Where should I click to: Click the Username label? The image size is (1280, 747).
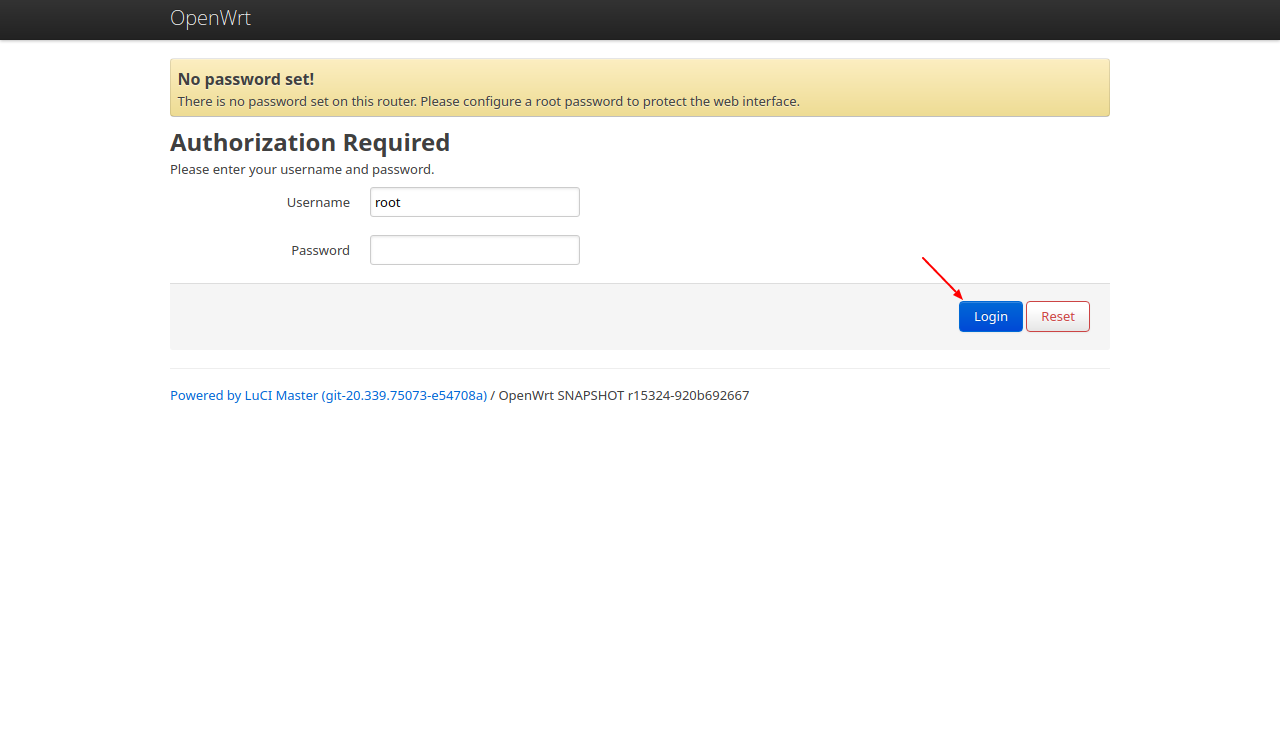(x=318, y=202)
